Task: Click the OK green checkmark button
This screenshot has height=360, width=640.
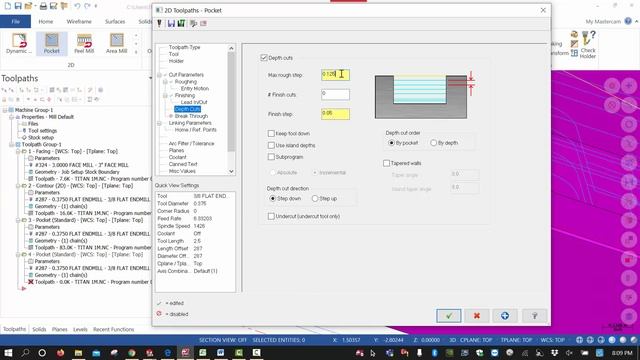Action: click(449, 316)
